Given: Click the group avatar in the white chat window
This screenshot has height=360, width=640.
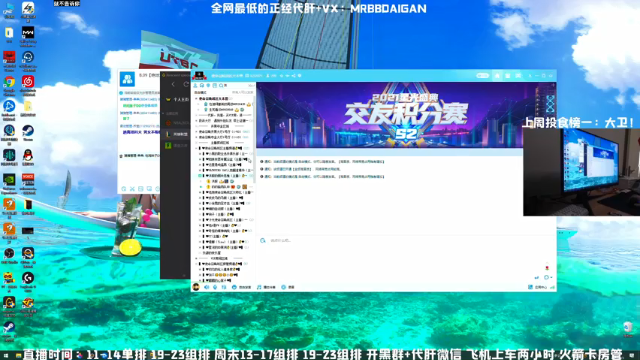Looking at the screenshot, I should pyautogui.click(x=127, y=79).
